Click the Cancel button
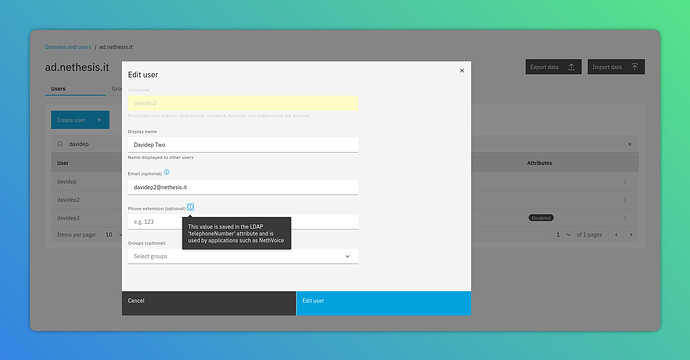Viewport: 690px width, 360px height. pos(209,303)
